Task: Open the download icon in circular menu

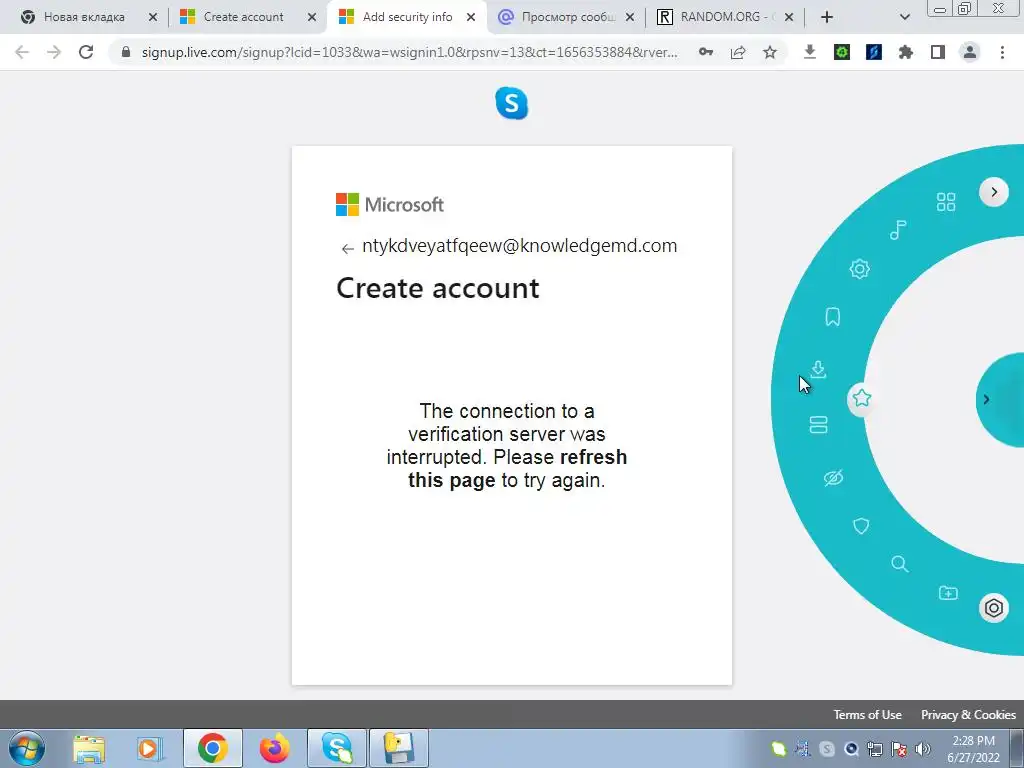Action: click(x=818, y=370)
